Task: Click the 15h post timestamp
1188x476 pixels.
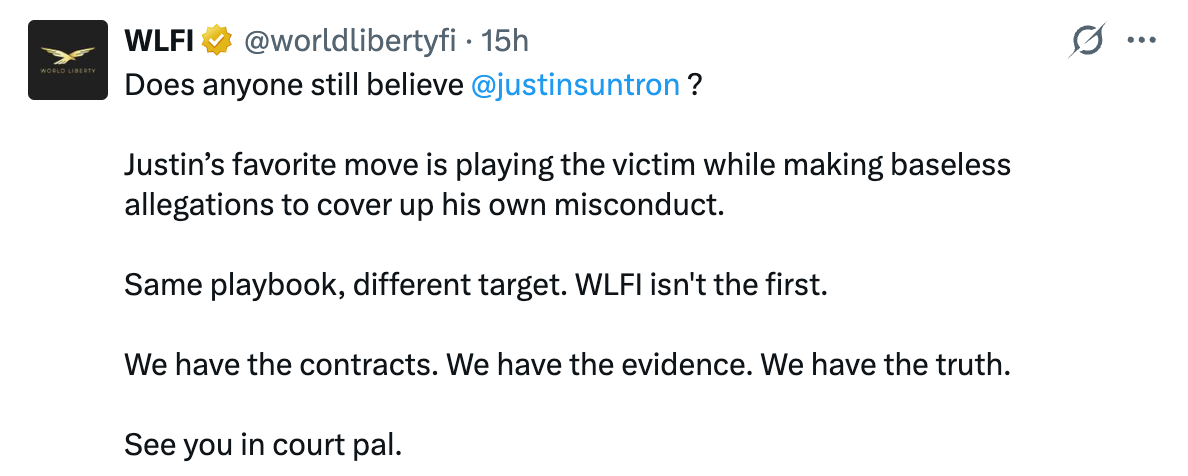Action: 505,41
